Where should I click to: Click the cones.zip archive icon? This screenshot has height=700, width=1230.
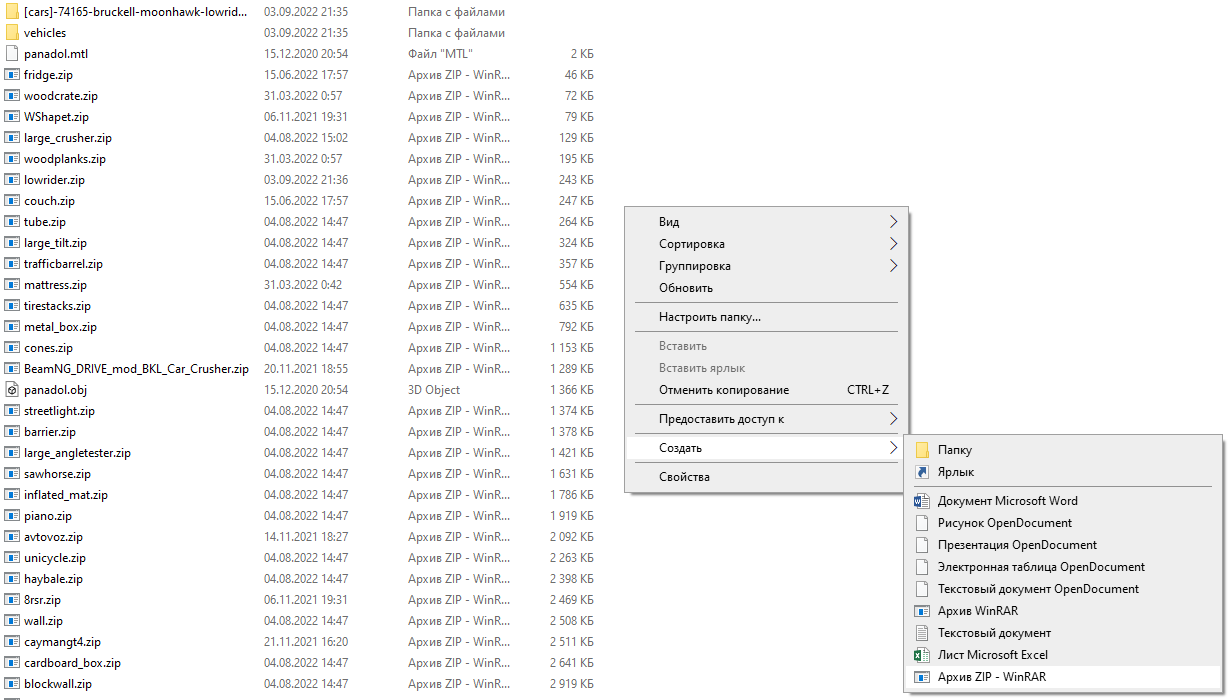[12, 348]
